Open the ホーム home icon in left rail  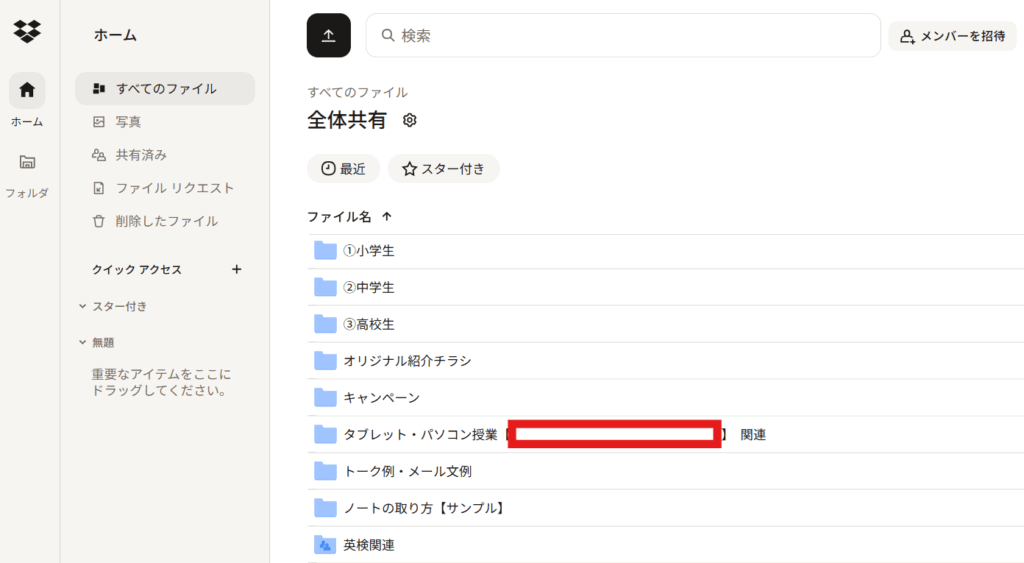[27, 90]
